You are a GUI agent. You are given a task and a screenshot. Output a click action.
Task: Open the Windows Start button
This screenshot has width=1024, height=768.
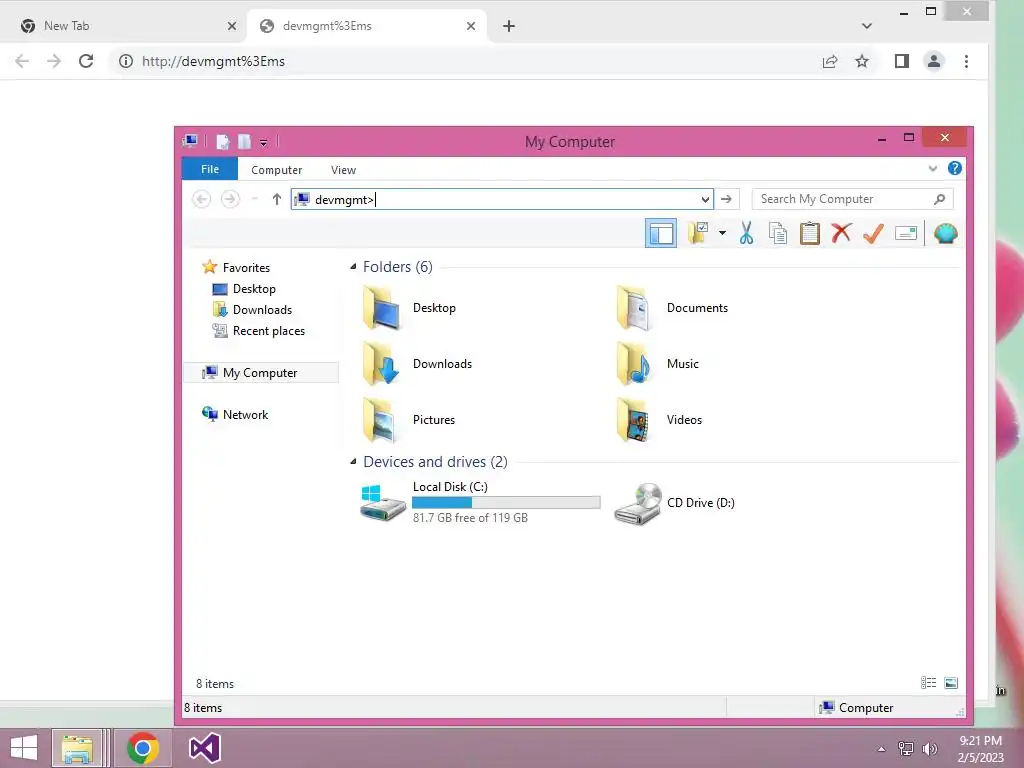point(24,747)
